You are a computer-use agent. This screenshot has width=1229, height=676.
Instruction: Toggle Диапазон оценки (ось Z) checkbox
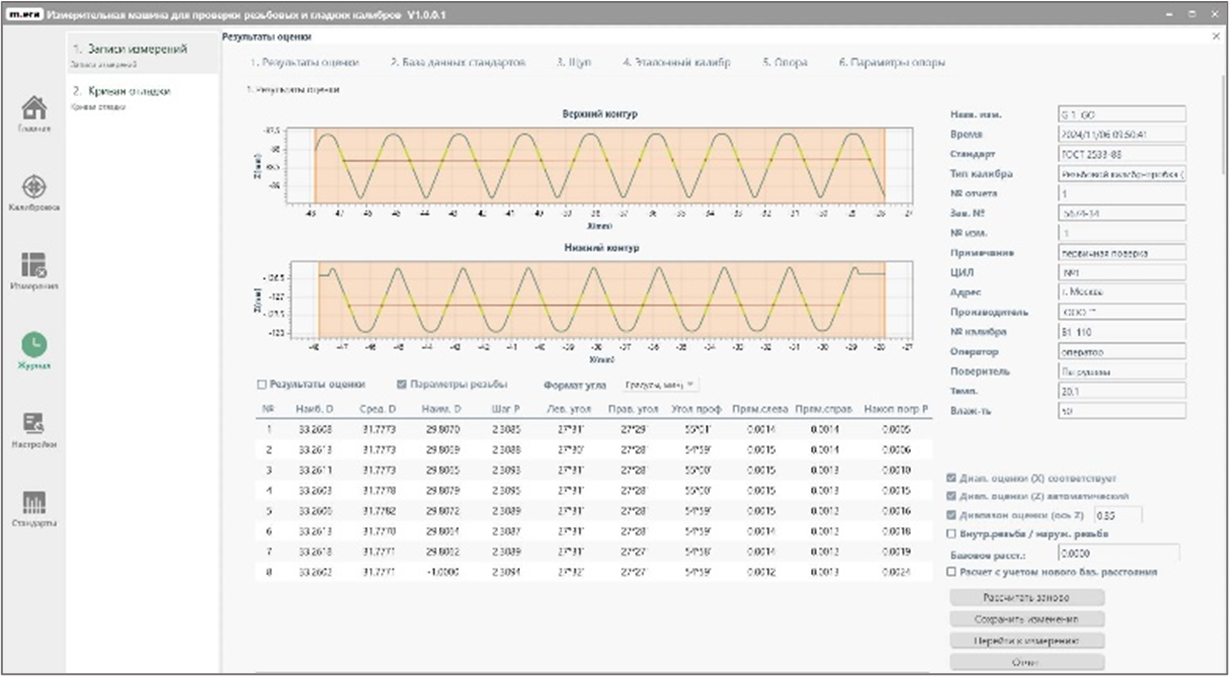(951, 515)
